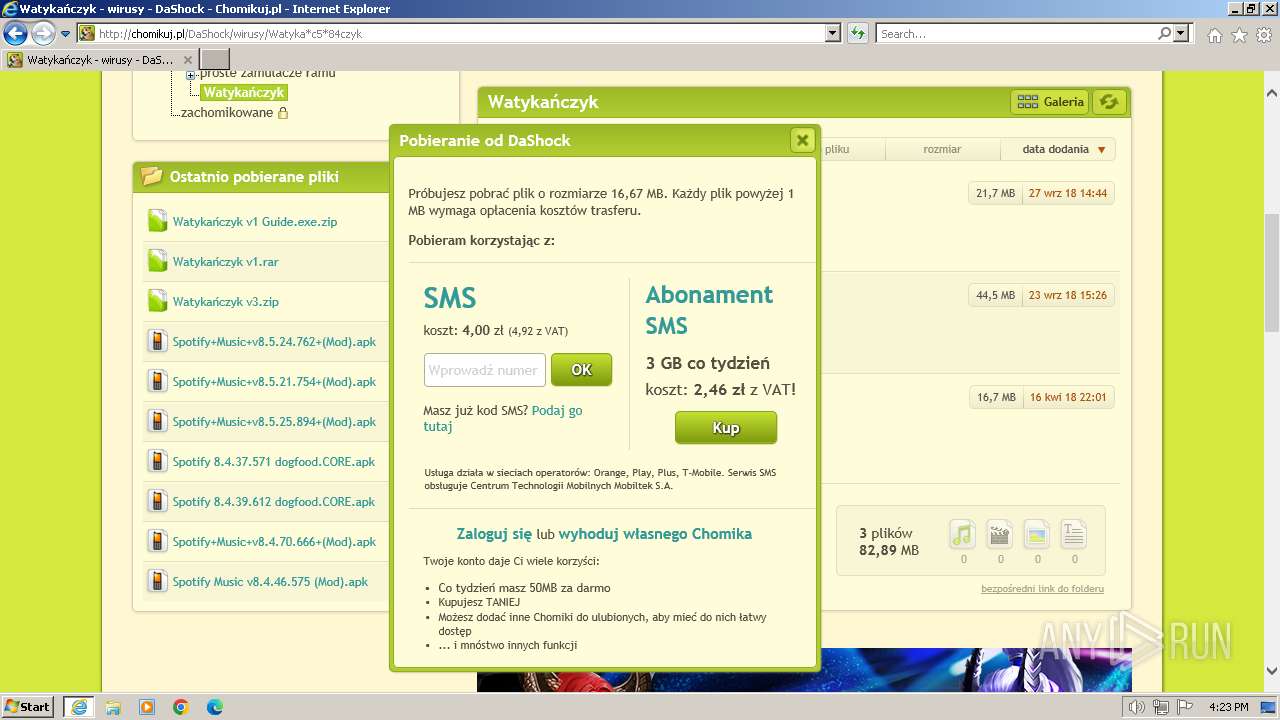Screen dimensions: 1280x720
Task: Open Spotify+Music+v8.5.21.754+(Mod).apk link
Action: (x=274, y=382)
